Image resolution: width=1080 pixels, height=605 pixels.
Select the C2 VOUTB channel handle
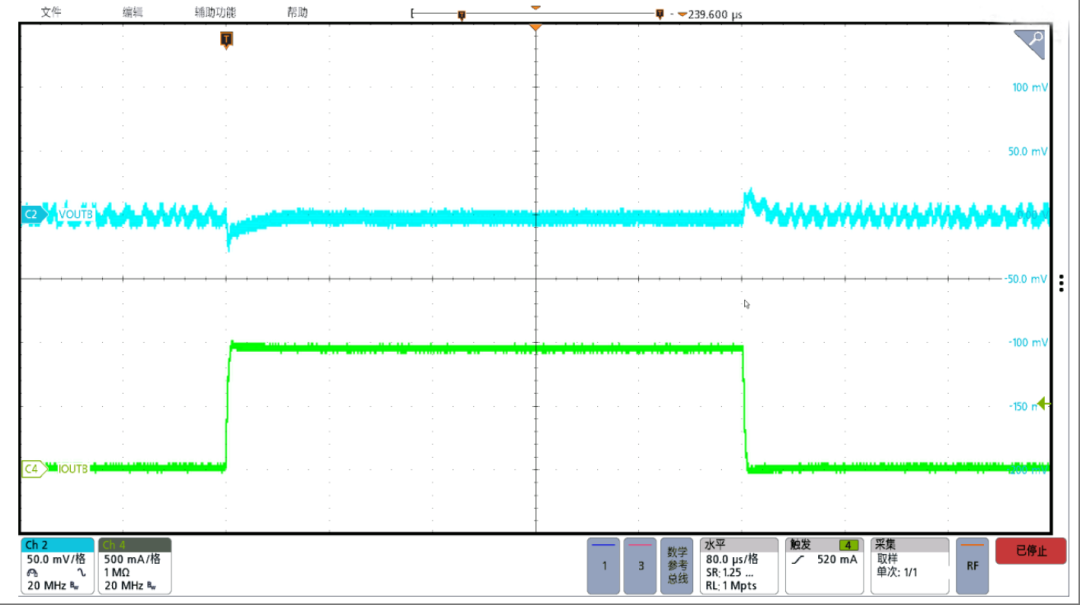pos(33,214)
